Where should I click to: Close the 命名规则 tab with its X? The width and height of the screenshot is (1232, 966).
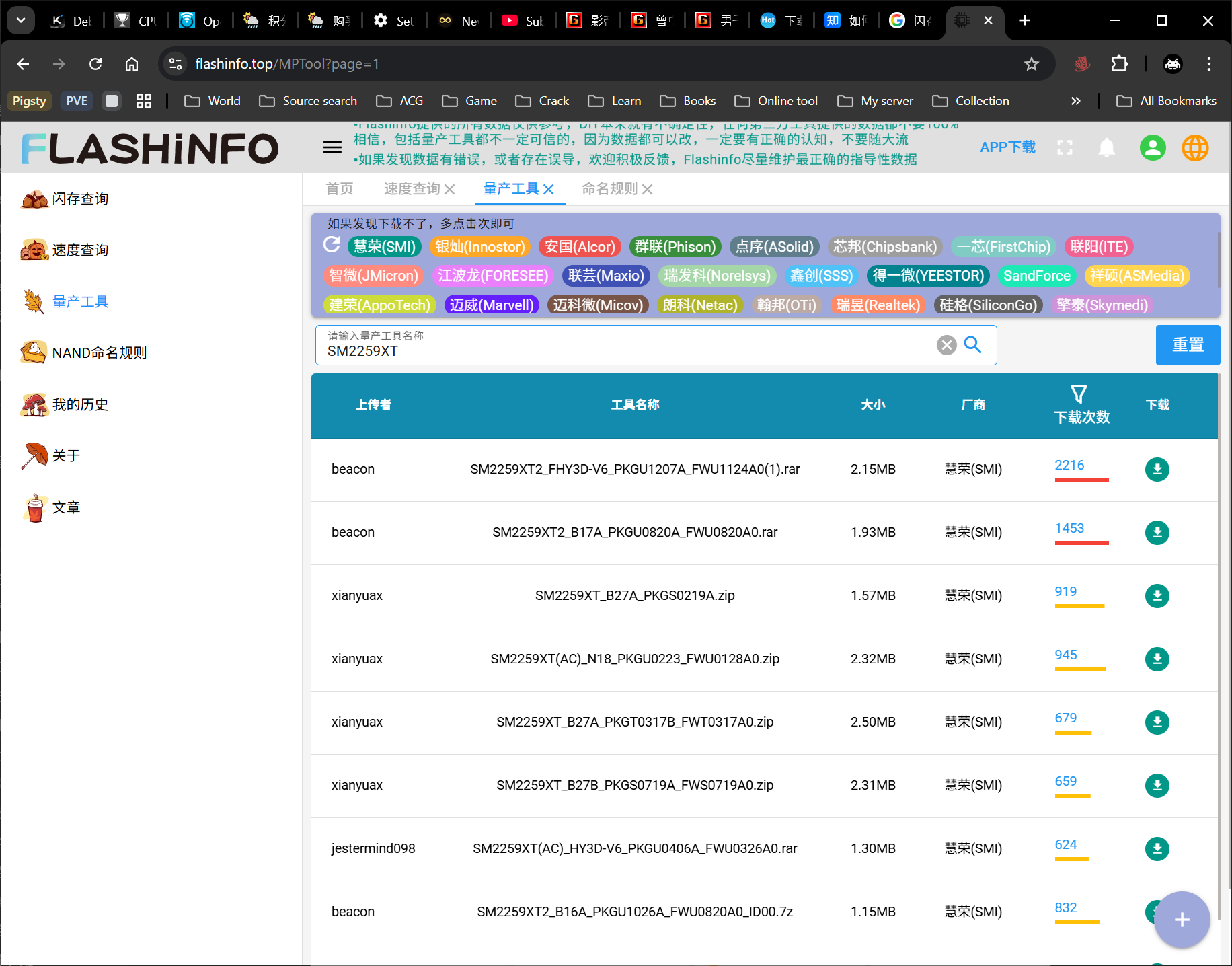point(647,189)
